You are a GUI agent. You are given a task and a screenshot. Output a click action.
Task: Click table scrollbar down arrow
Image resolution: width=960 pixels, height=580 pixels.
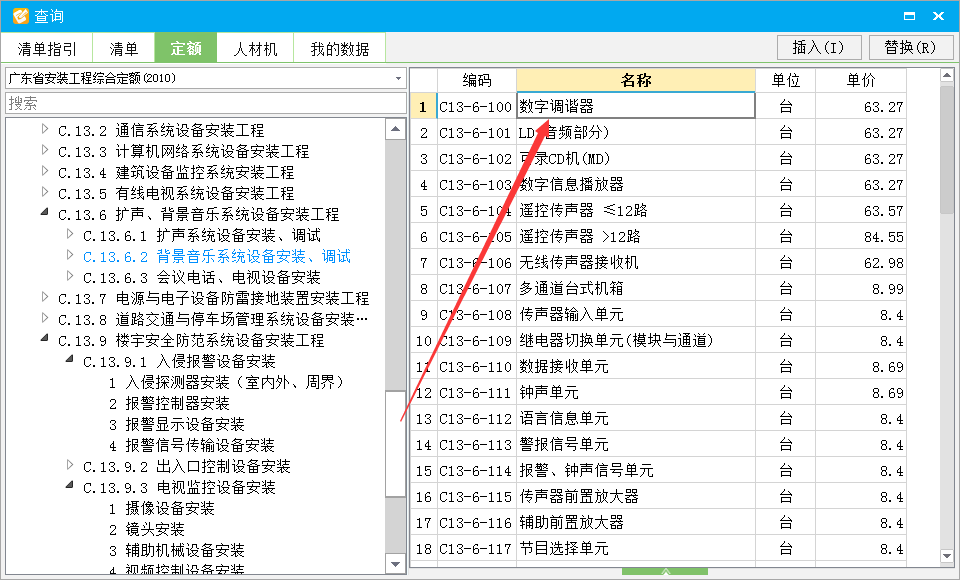coord(947,556)
